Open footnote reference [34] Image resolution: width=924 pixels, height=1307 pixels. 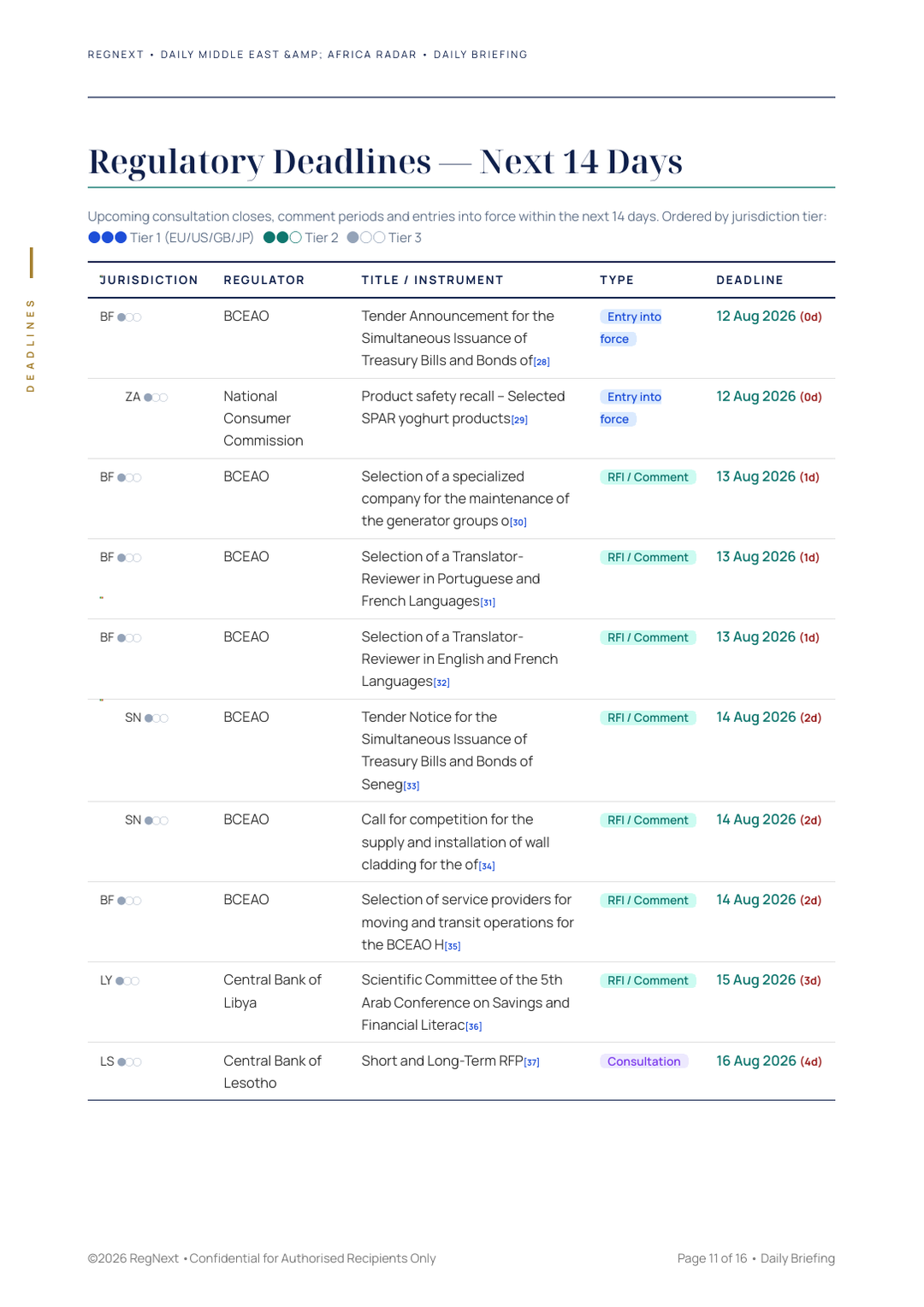pyautogui.click(x=487, y=866)
